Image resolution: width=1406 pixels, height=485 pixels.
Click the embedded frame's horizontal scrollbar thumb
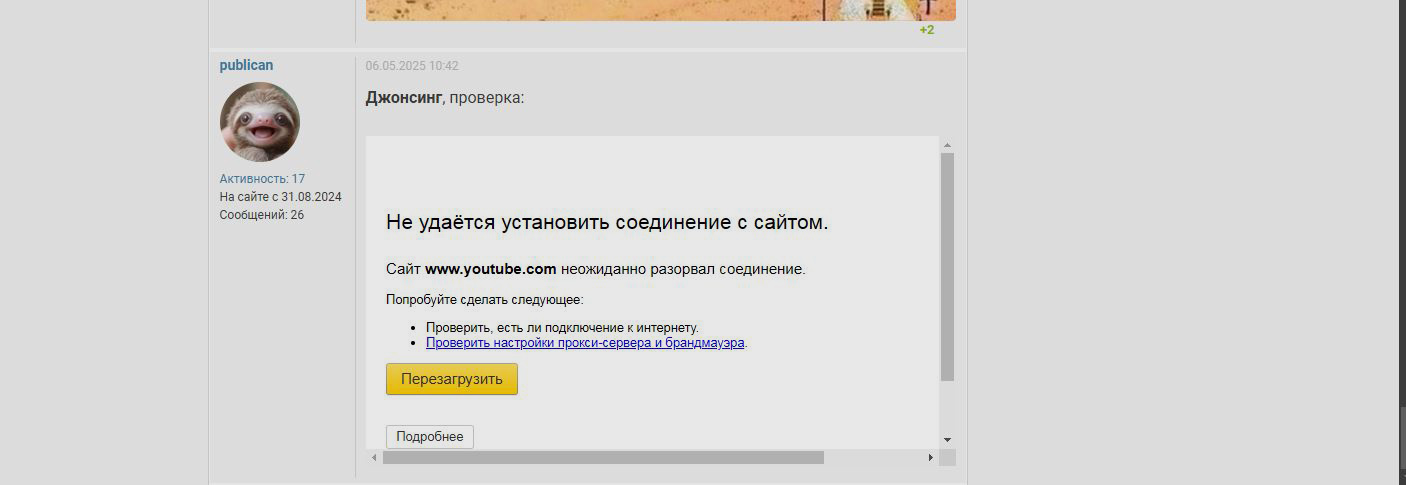tap(603, 457)
